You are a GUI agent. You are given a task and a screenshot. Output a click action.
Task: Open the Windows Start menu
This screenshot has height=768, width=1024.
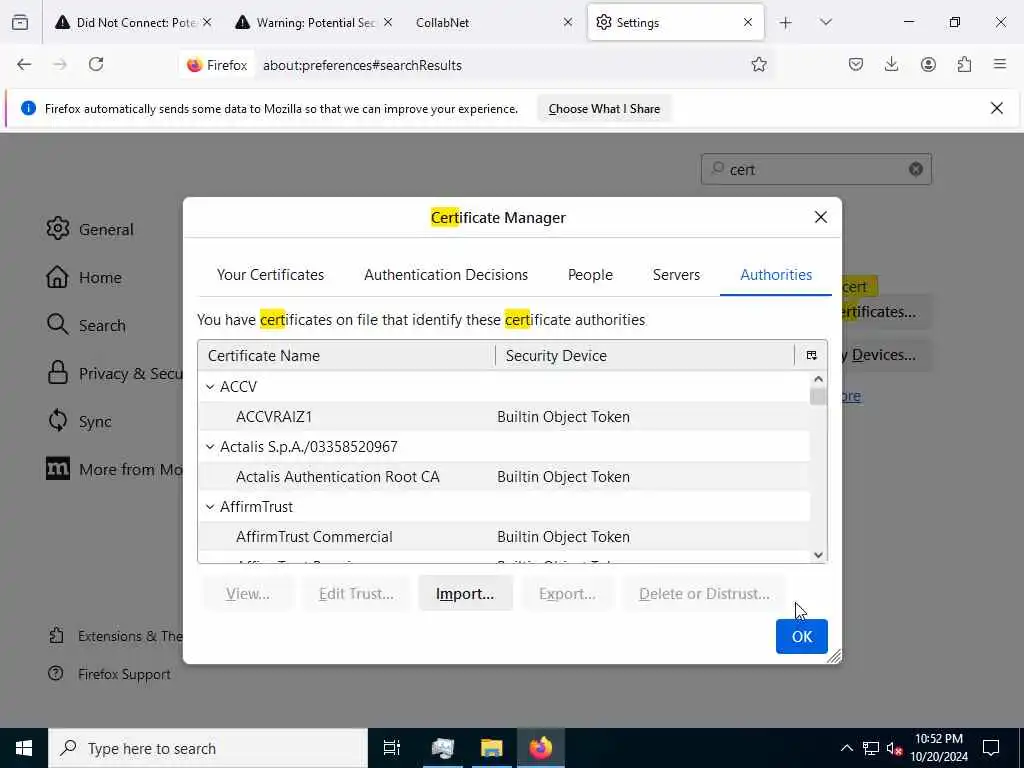(24, 748)
